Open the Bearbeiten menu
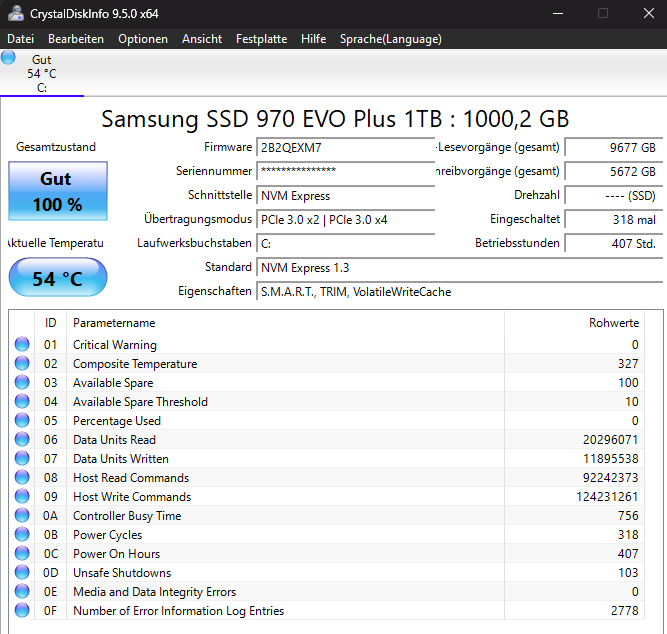Viewport: 667px width, 634px height. (76, 39)
